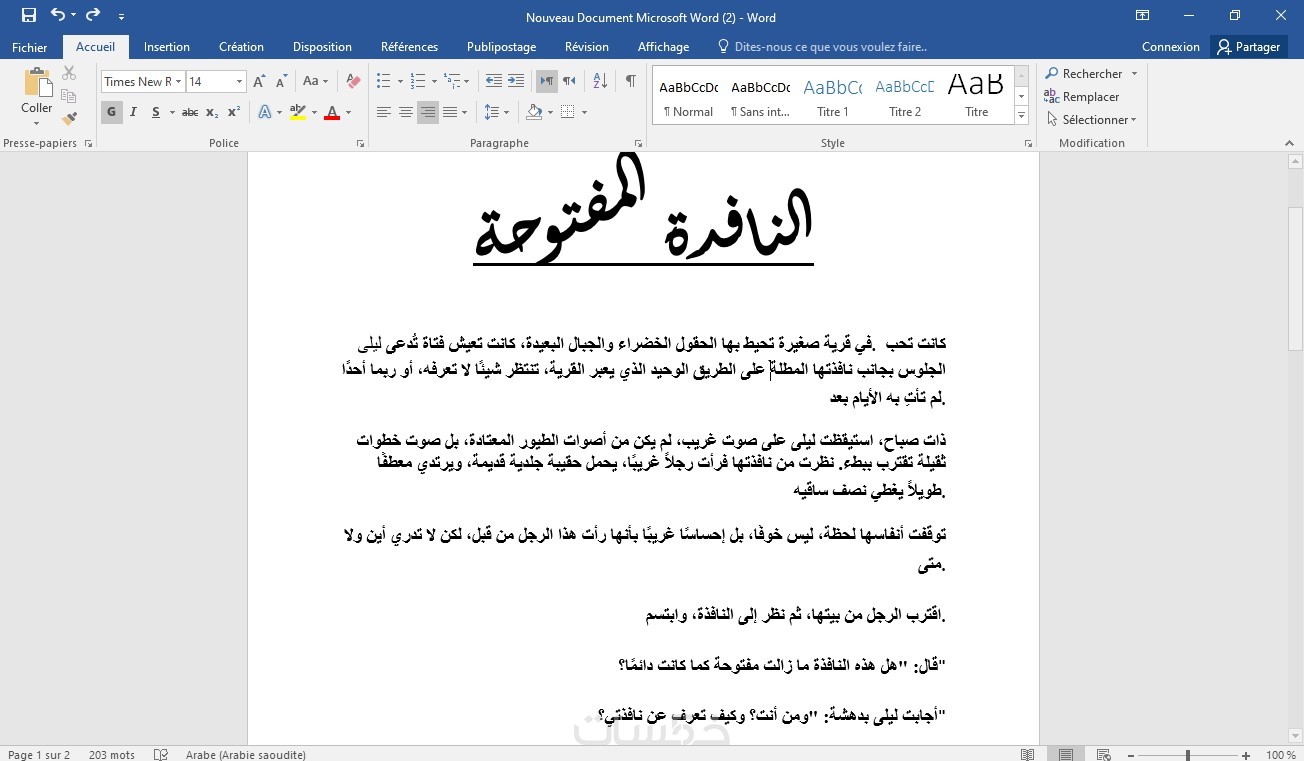Clear all formatting with the eraser icon
This screenshot has height=761, width=1304.
pos(353,82)
